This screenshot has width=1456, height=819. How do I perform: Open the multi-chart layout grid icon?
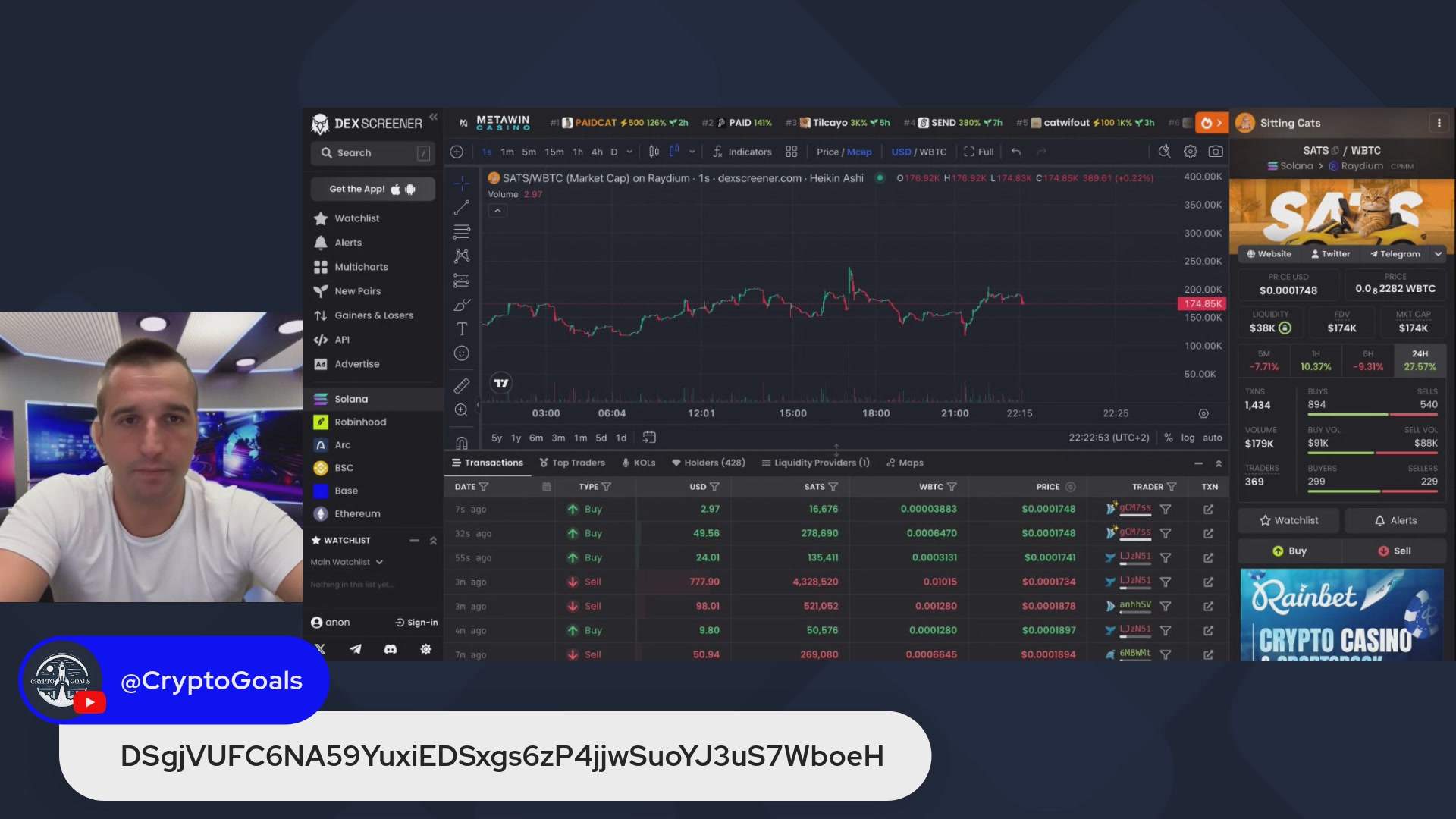click(792, 152)
